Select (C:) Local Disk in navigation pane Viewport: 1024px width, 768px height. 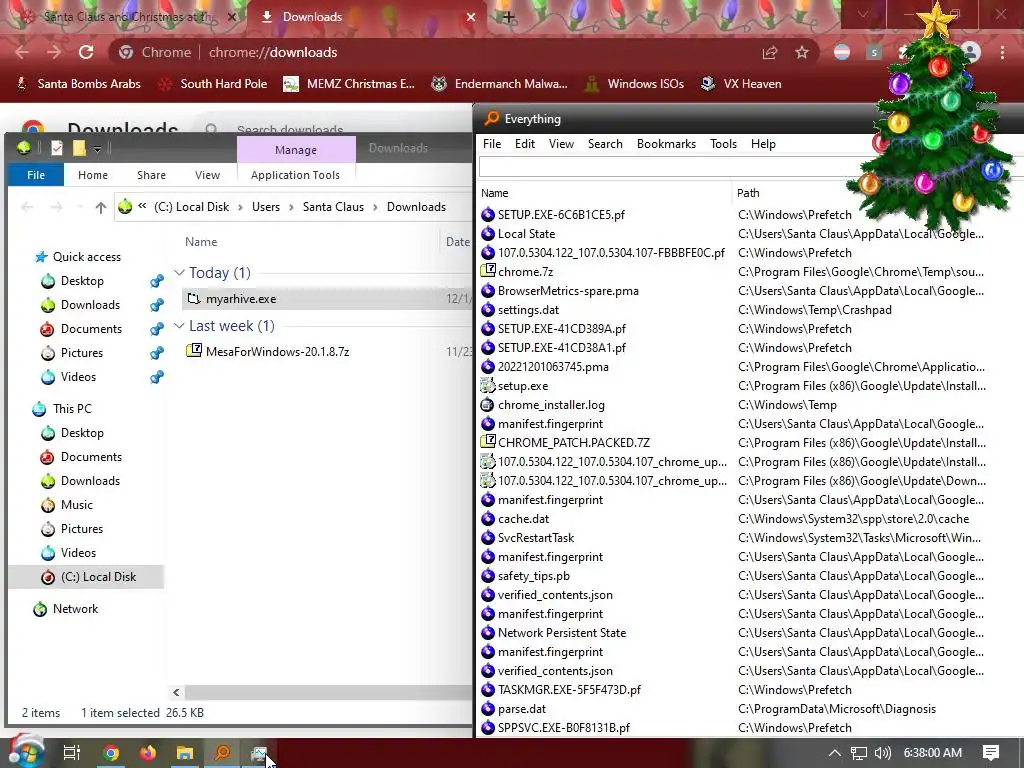pos(98,577)
